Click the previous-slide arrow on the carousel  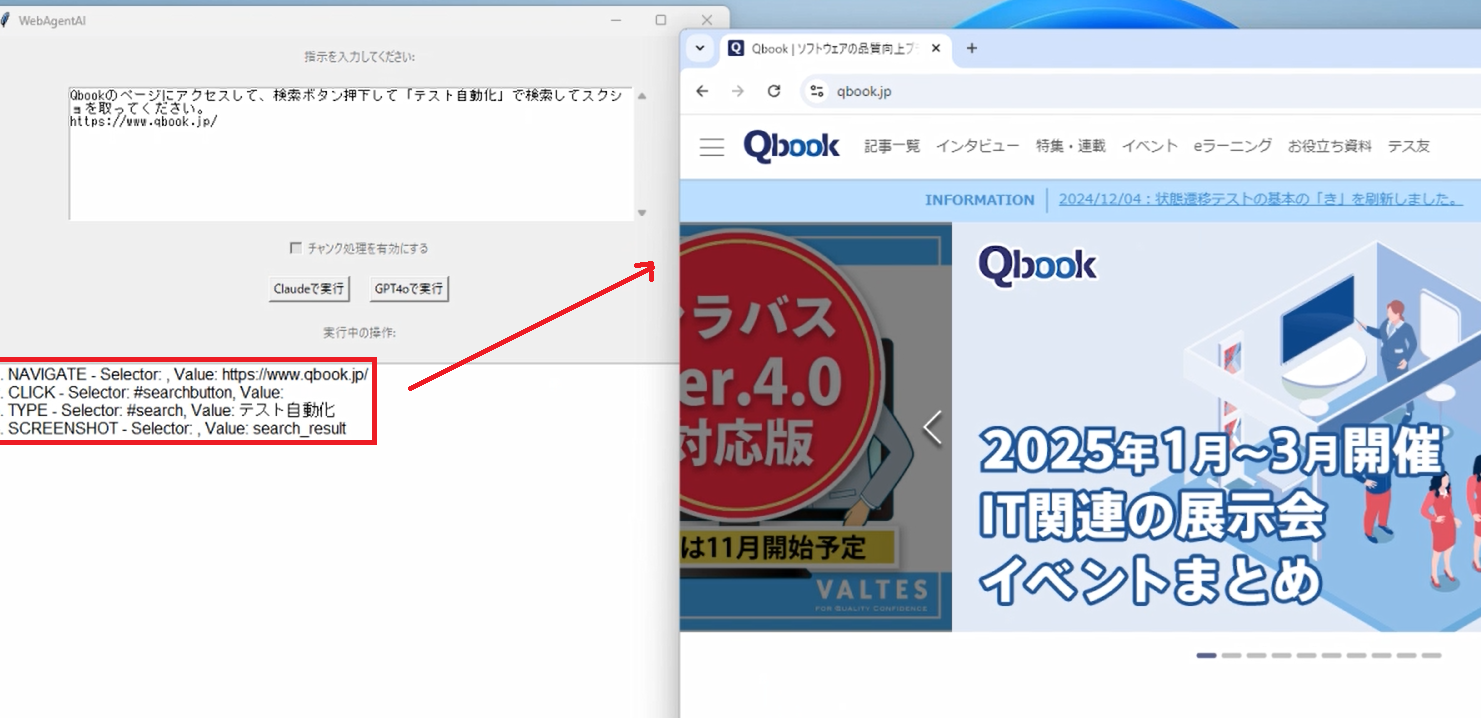[x=932, y=426]
